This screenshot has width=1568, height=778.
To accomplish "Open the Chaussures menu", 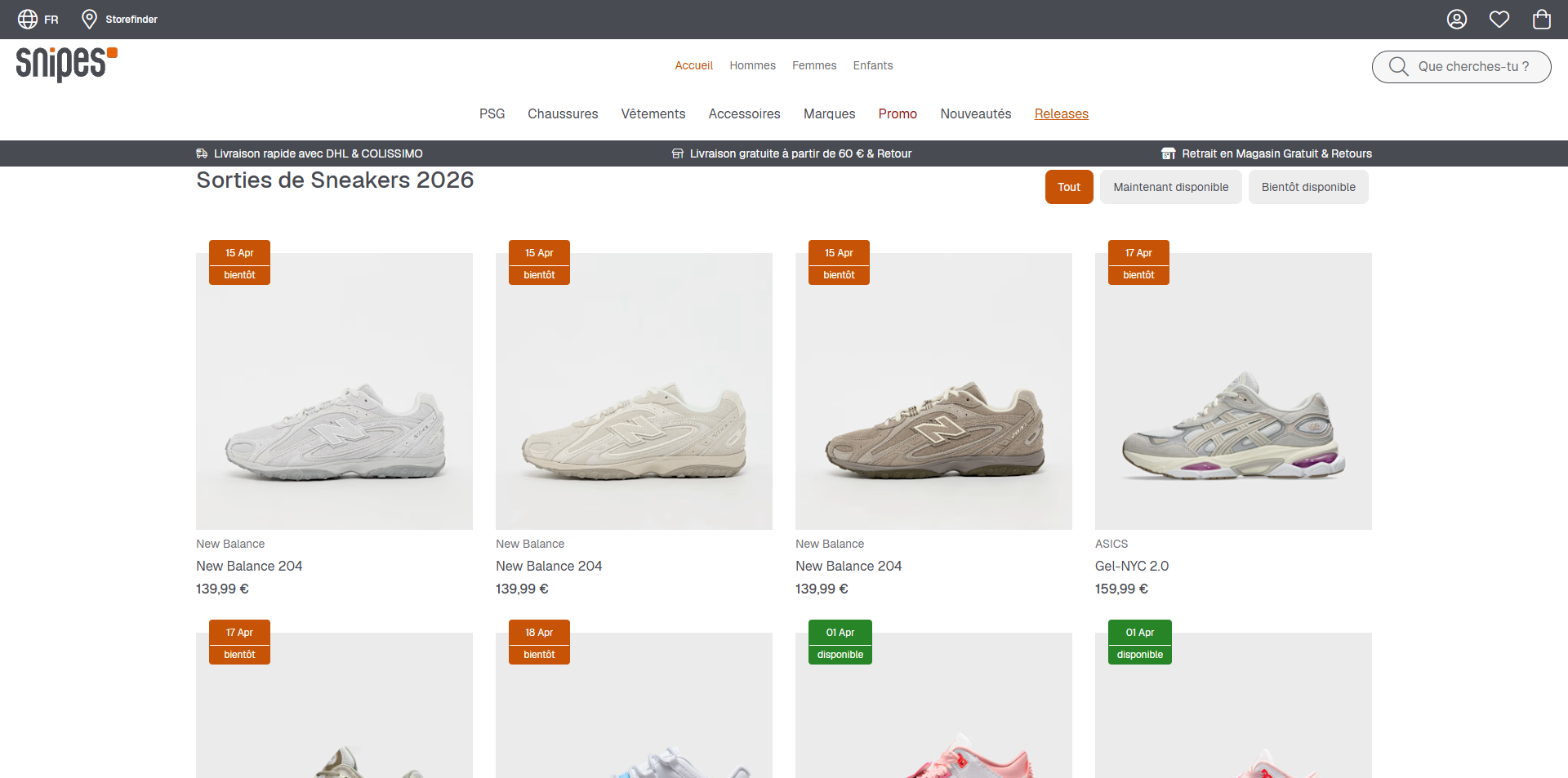I will point(563,114).
